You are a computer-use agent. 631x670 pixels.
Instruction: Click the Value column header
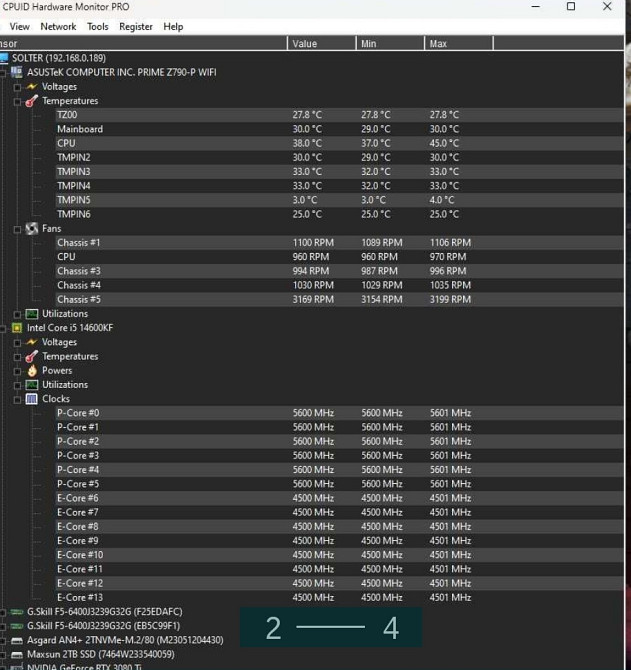(305, 44)
